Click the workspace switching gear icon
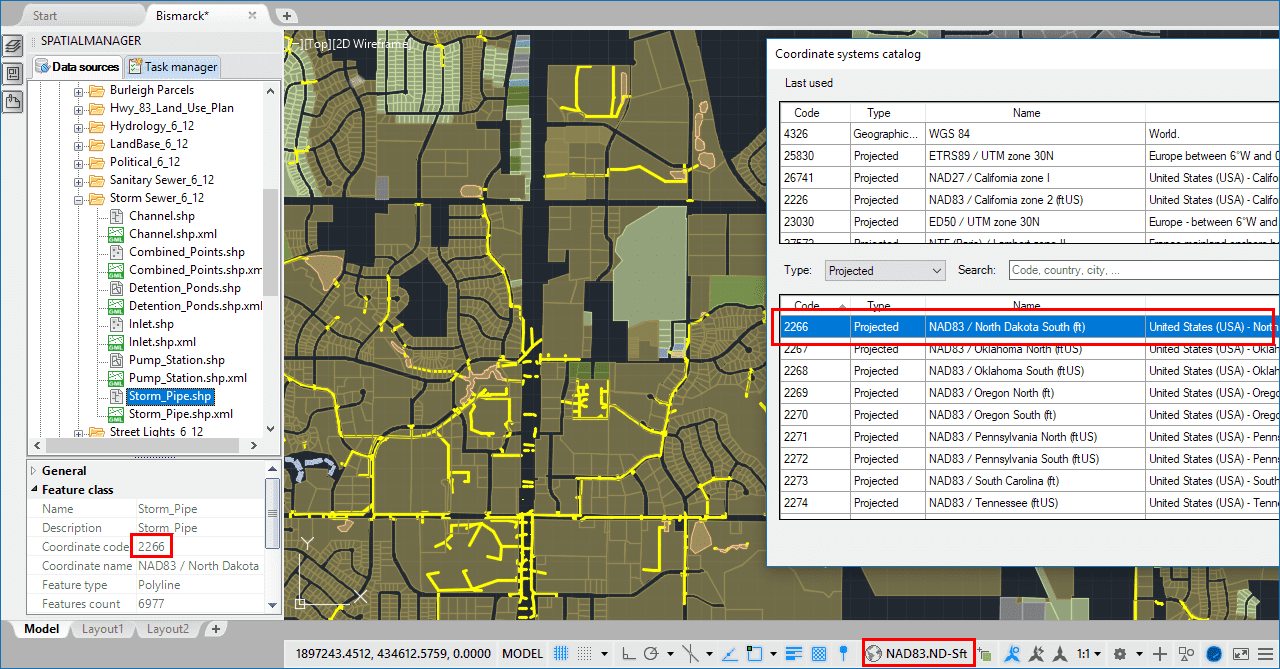1280x669 pixels. coord(1120,654)
